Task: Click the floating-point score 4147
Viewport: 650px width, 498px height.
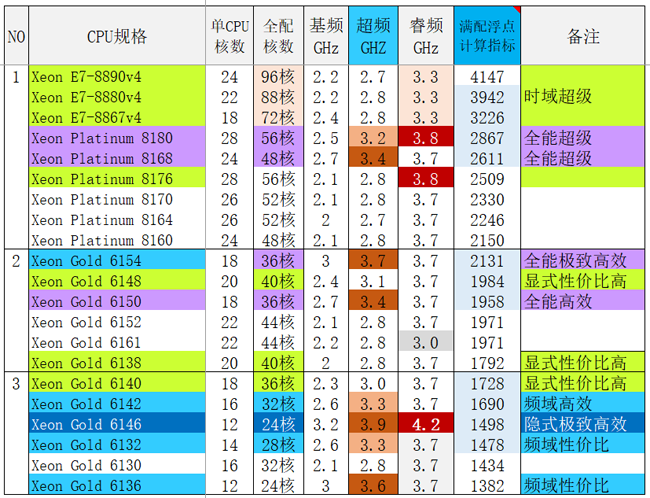Action: [487, 76]
